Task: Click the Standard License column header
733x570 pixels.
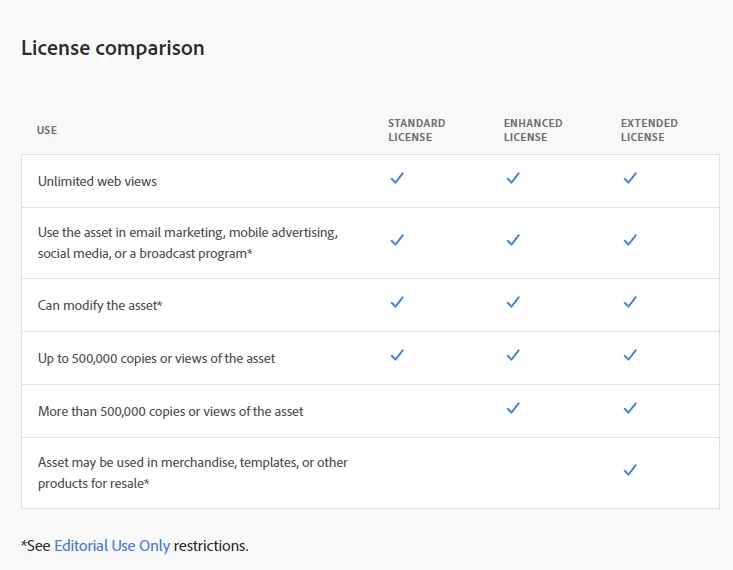Action: click(x=416, y=130)
